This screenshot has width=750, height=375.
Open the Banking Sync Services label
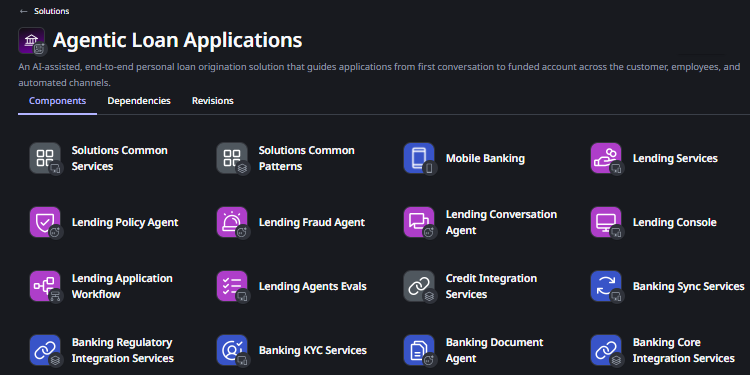coord(688,287)
